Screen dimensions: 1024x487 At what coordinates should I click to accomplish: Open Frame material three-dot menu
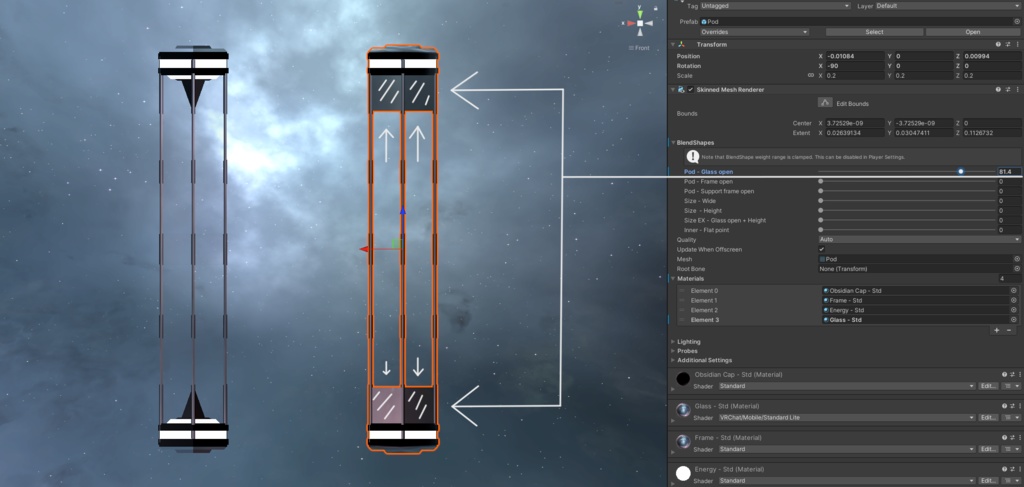1018,437
